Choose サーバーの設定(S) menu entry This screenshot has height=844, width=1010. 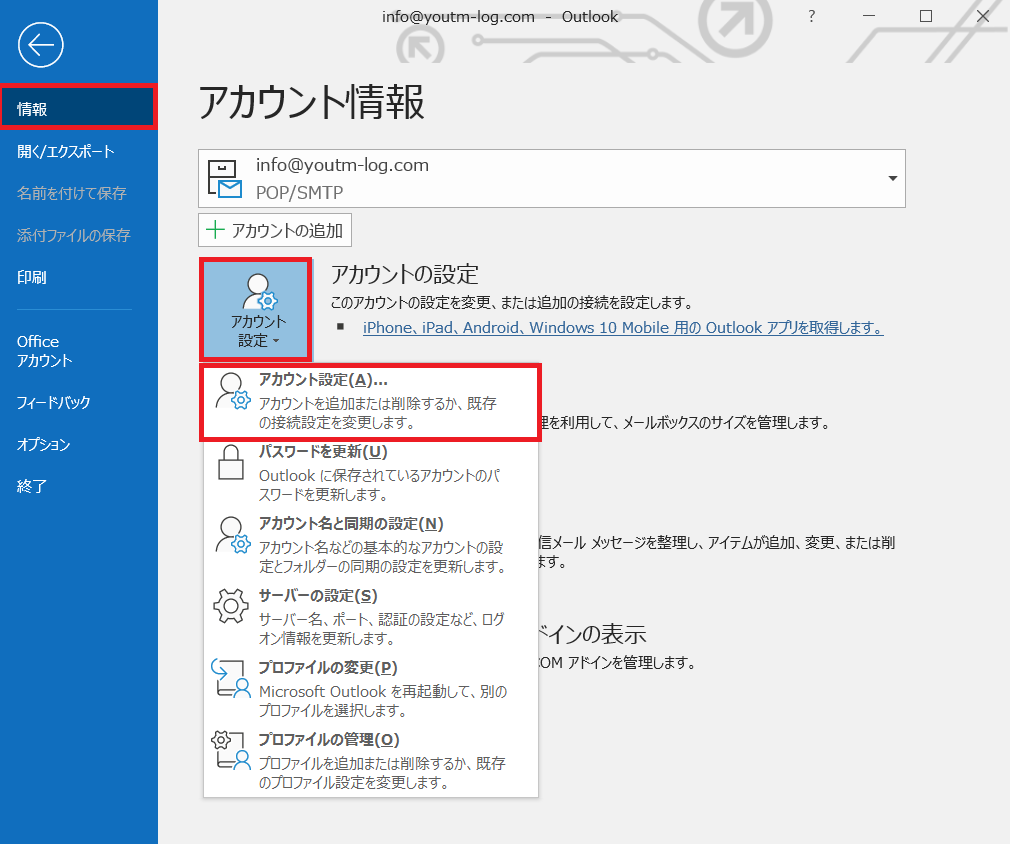[x=370, y=617]
